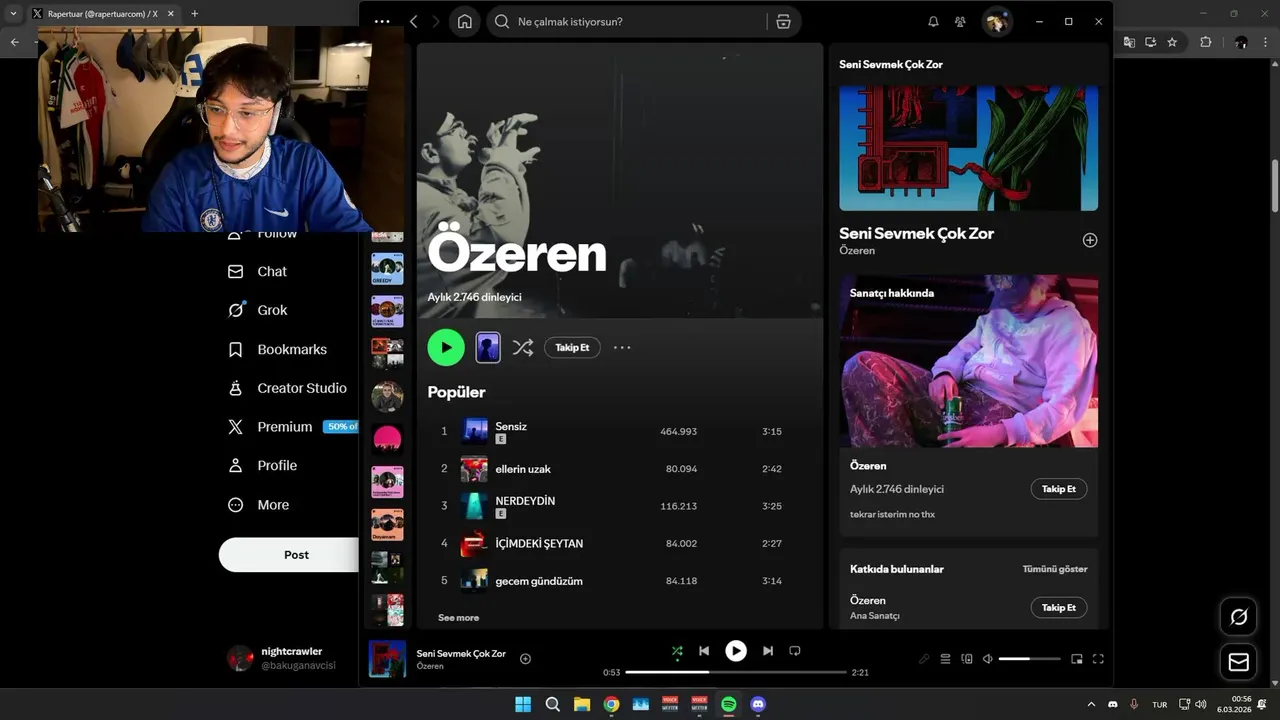Screen dimensions: 1280x720
Task: Open the Chrome extensions puzzle icon
Action: (1205, 42)
